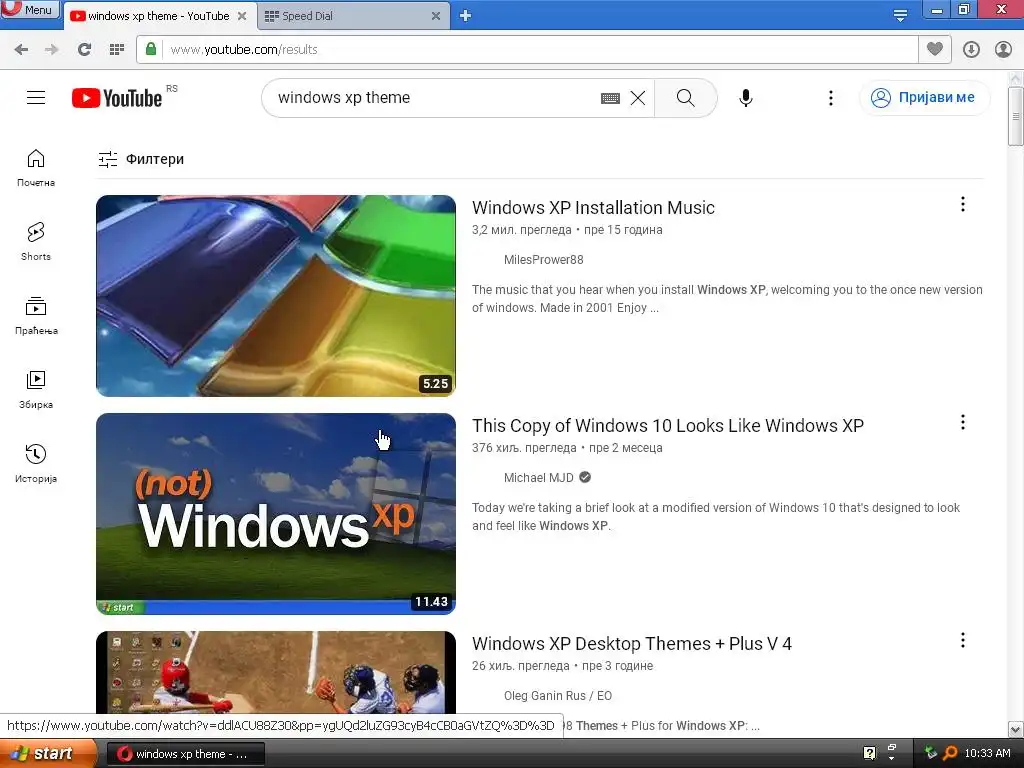Open the Opera Menu button
This screenshot has height=768, width=1024.
30,10
